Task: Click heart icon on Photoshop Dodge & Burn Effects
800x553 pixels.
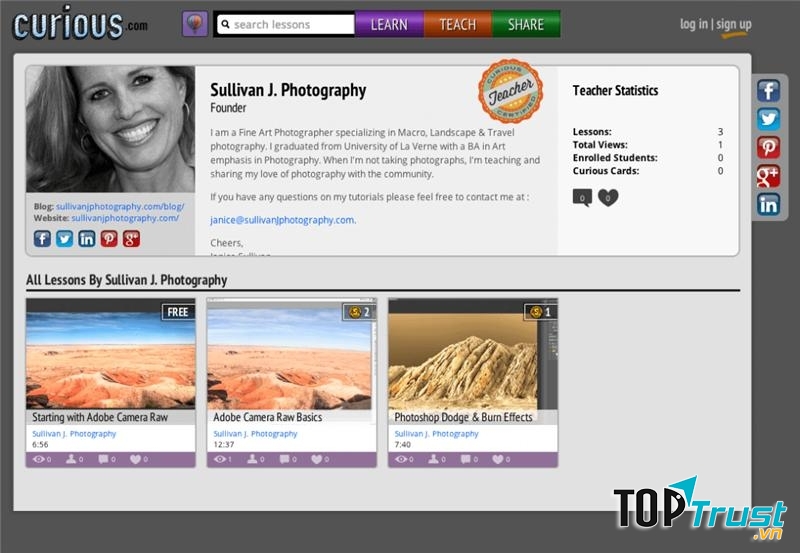Action: 497,459
